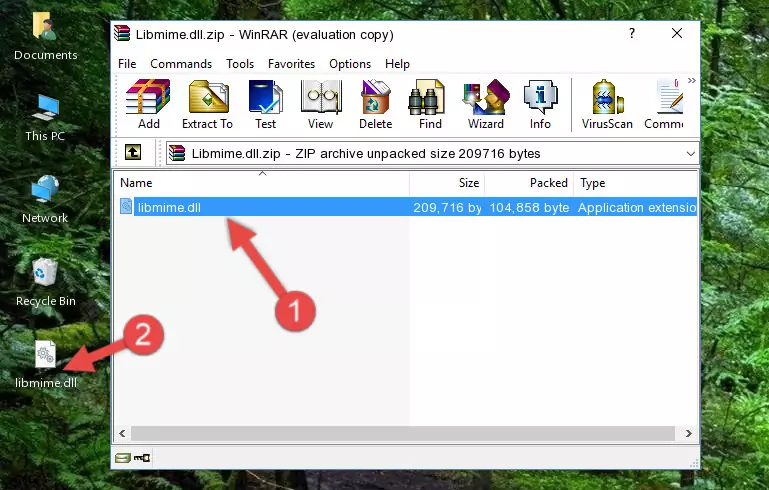The height and width of the screenshot is (490, 769).
Task: Click the WinRAR title bar icon
Action: click(x=123, y=34)
